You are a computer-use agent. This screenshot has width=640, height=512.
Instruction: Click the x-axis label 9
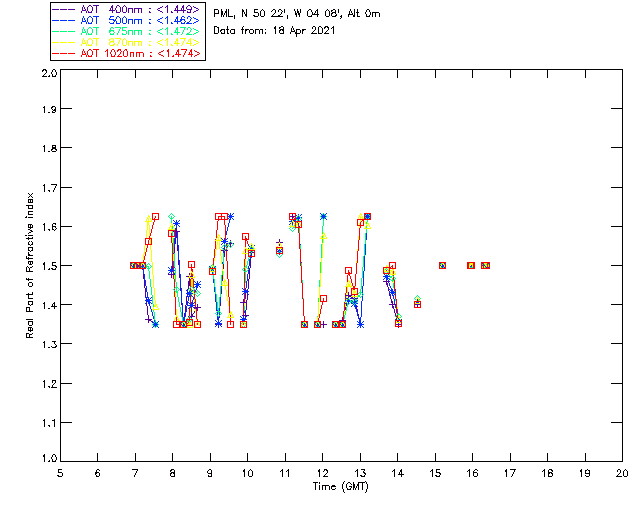pyautogui.click(x=210, y=473)
